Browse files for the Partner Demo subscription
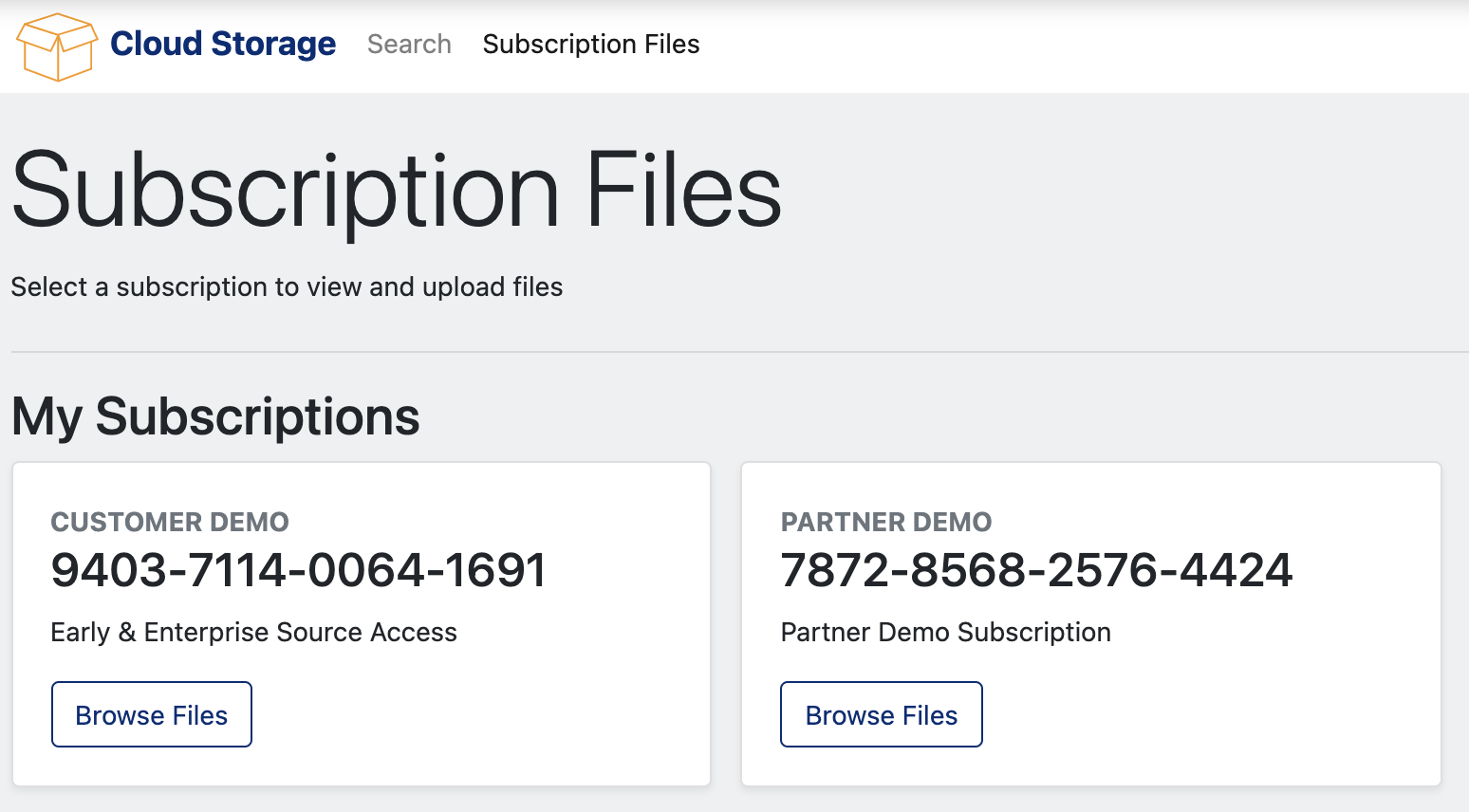 pyautogui.click(x=881, y=714)
